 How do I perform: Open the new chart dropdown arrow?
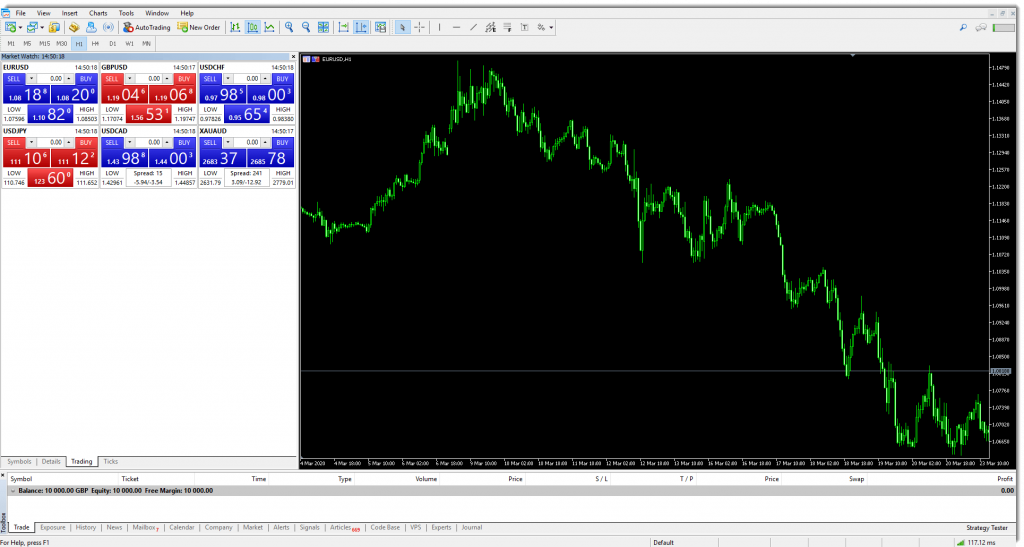[22, 27]
